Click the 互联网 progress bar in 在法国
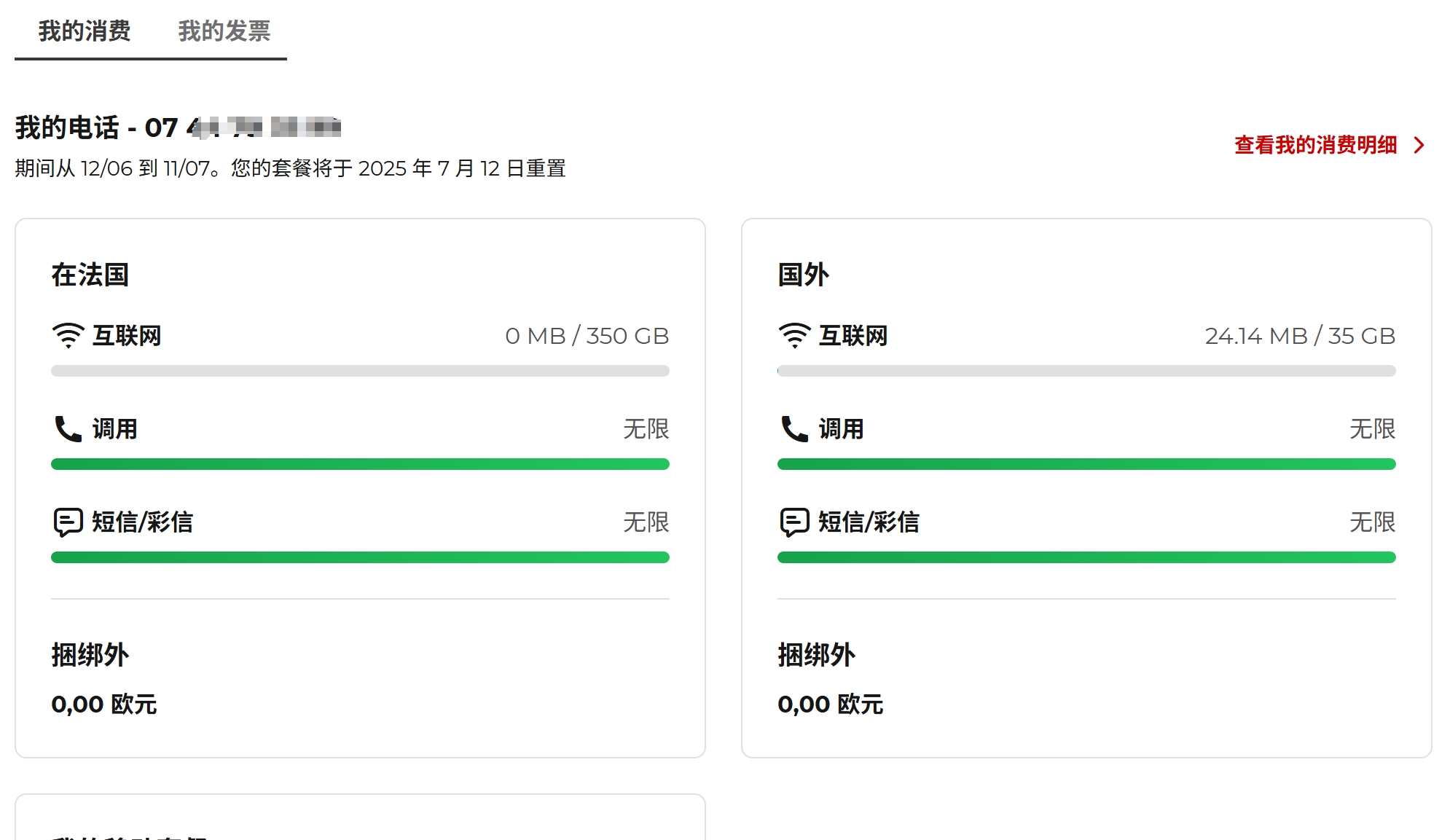This screenshot has height=840, width=1442. pyautogui.click(x=360, y=371)
